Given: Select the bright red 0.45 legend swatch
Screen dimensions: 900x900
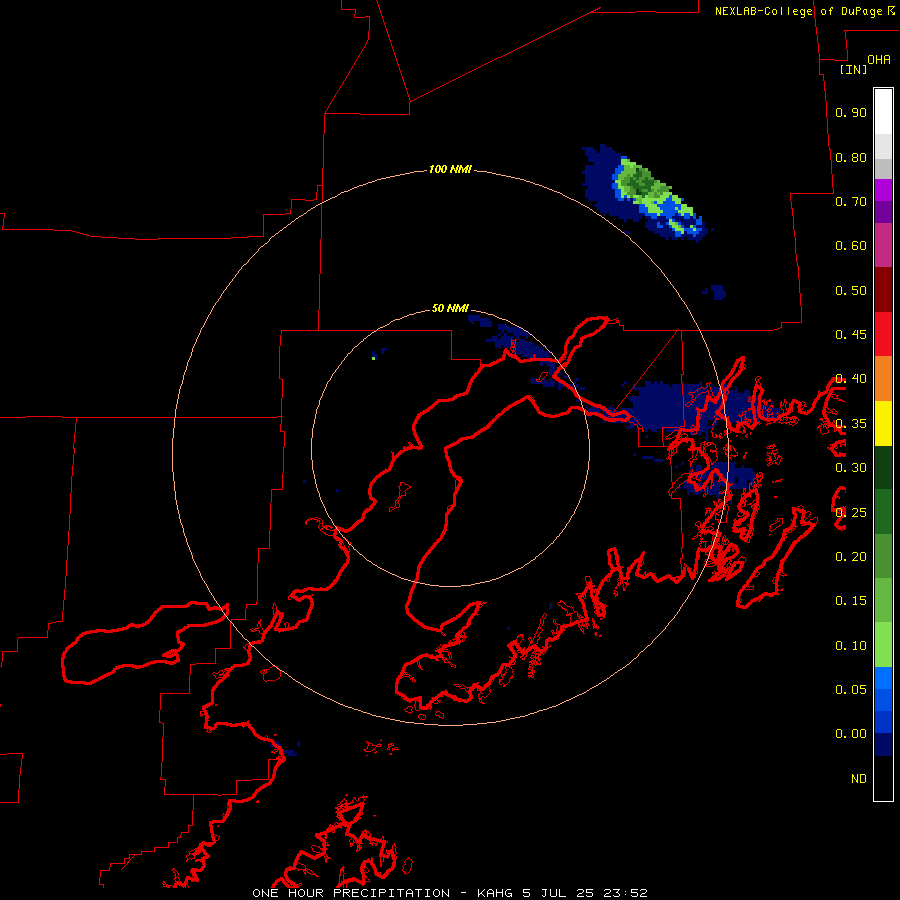Looking at the screenshot, I should point(883,334).
